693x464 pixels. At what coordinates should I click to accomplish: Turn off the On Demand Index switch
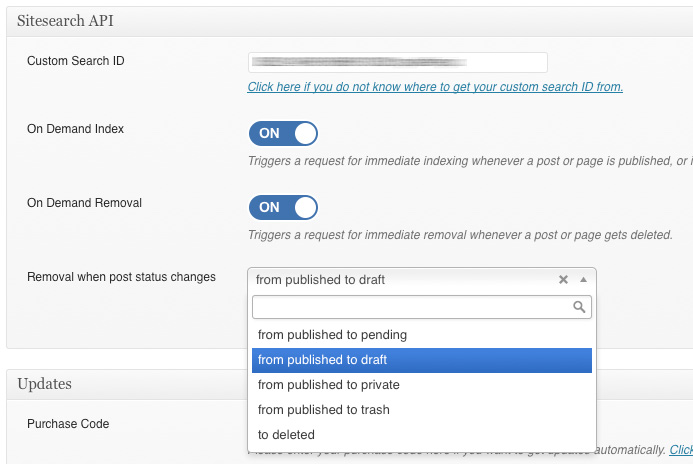283,133
